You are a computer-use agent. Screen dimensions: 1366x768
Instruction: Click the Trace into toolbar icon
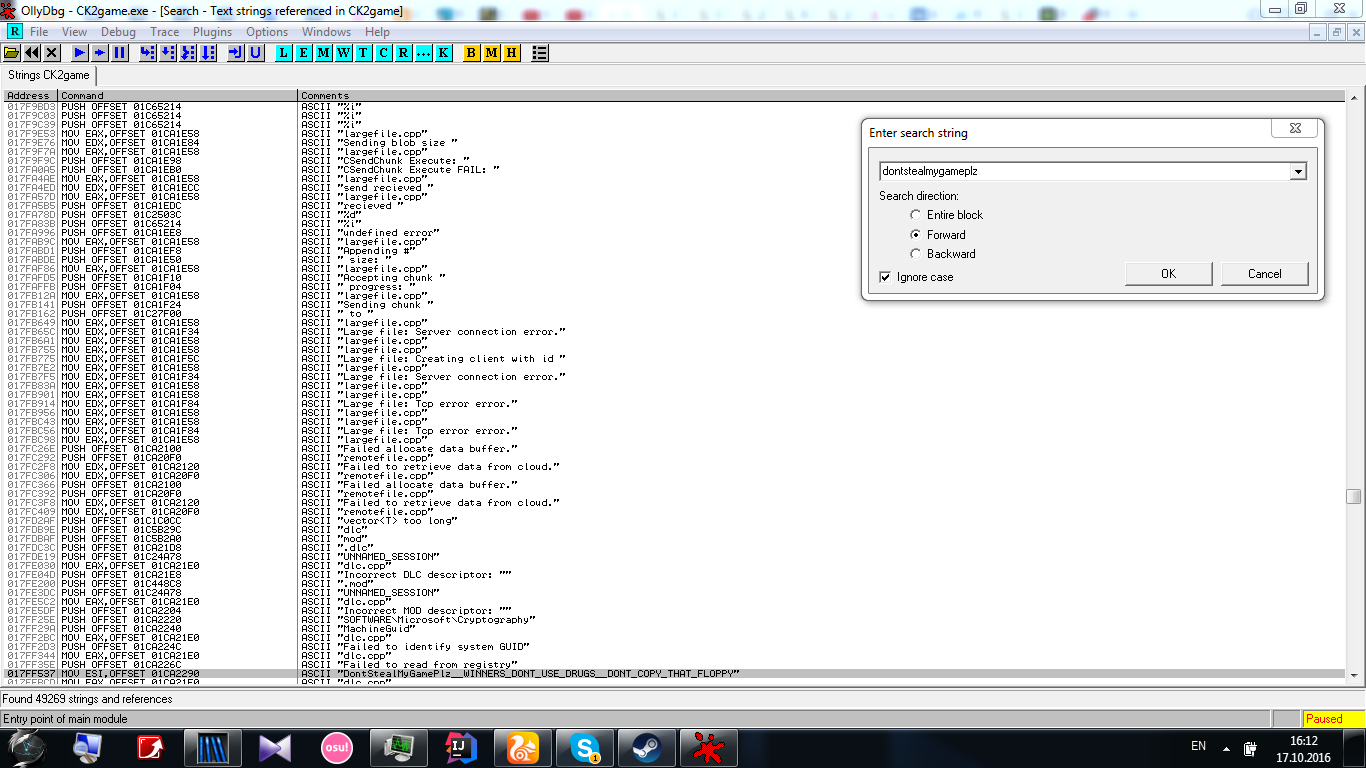(188, 53)
